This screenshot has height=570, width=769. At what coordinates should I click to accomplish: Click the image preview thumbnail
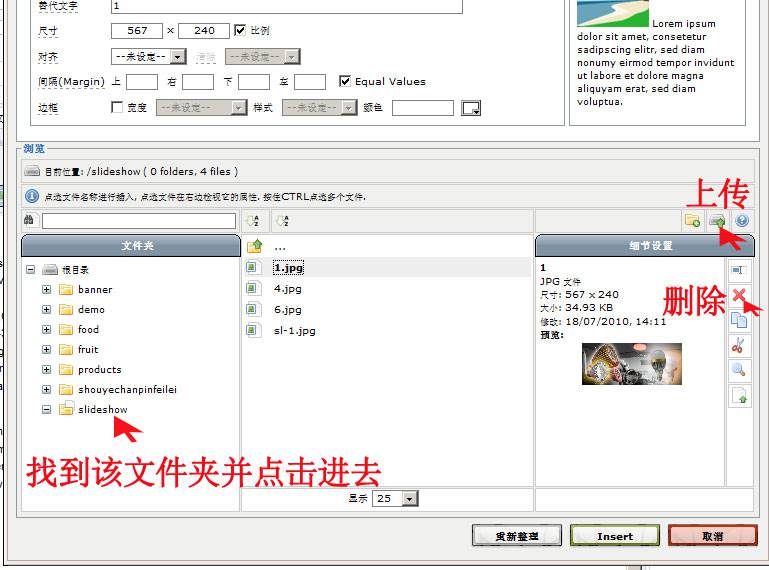(x=631, y=364)
